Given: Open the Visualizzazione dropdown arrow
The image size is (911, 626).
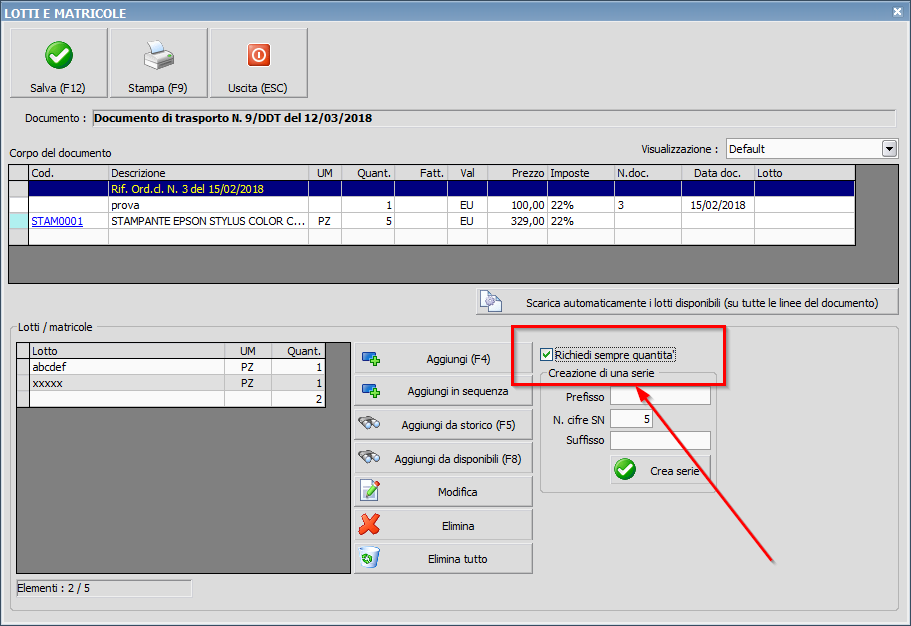Looking at the screenshot, I should click(x=889, y=149).
